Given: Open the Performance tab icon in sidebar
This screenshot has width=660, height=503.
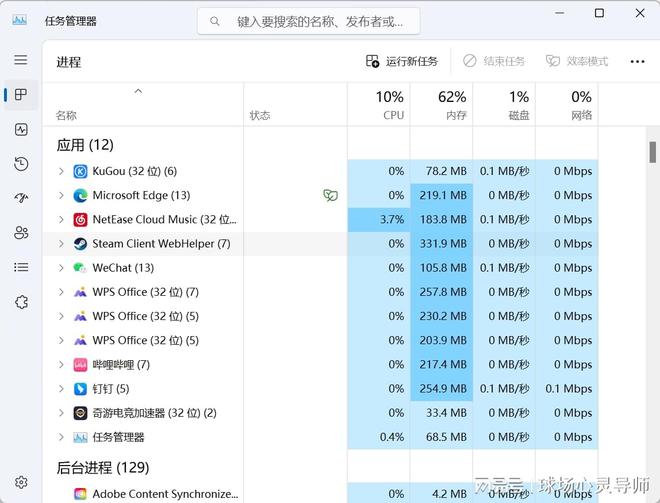Looking at the screenshot, I should click(21, 129).
